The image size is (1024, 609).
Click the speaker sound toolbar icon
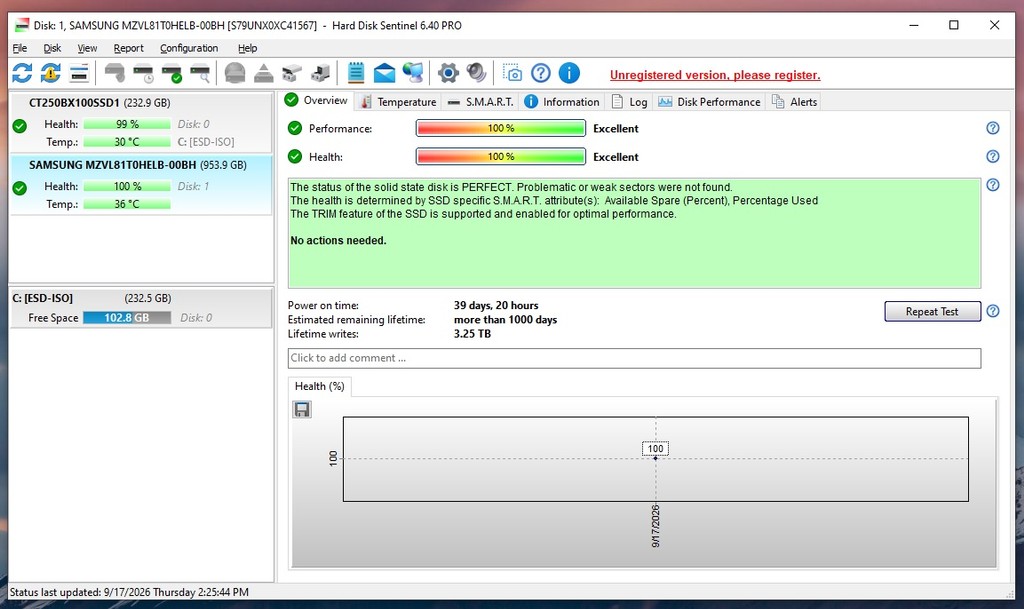click(477, 73)
